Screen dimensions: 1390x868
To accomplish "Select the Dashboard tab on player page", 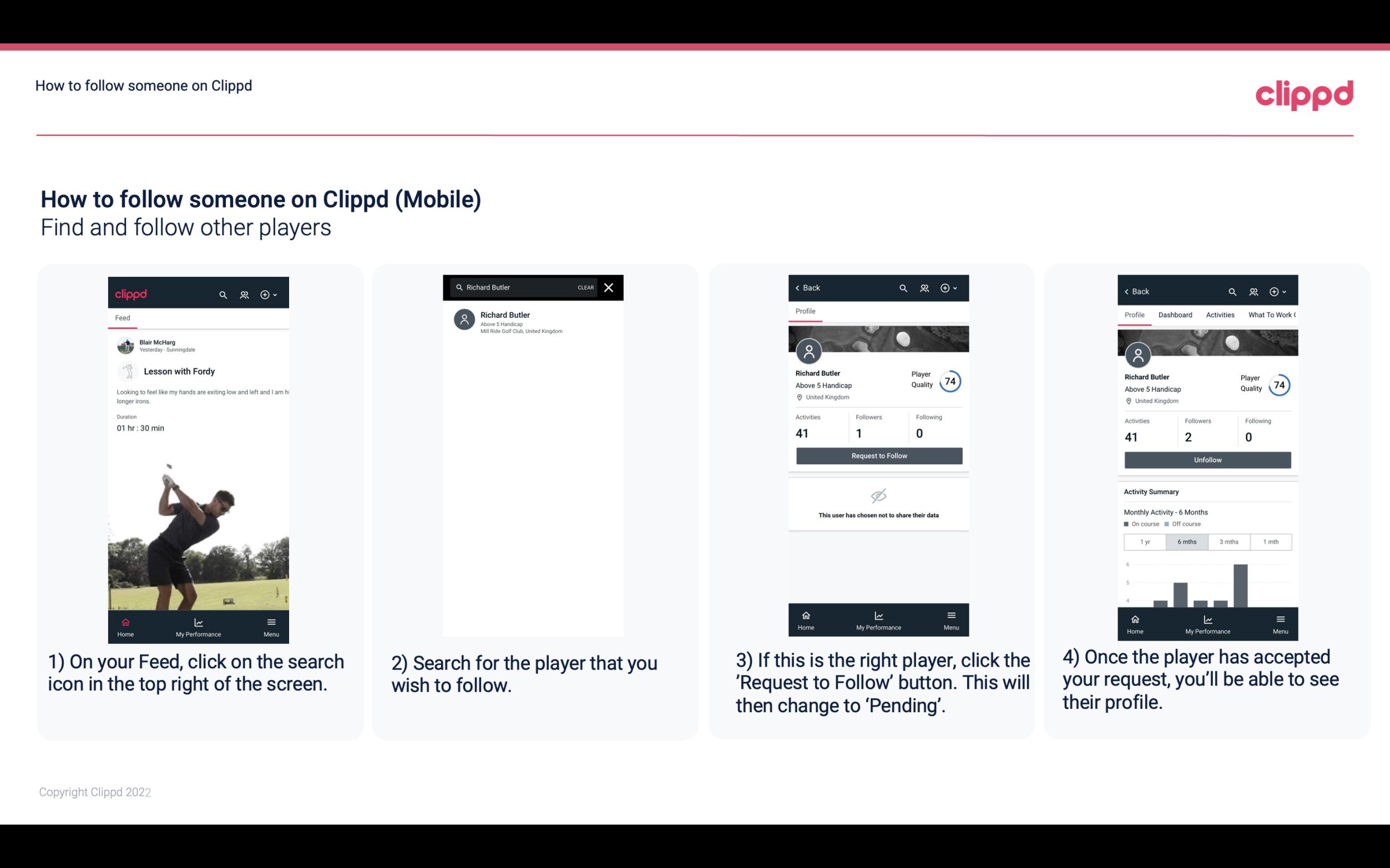I will point(1177,315).
